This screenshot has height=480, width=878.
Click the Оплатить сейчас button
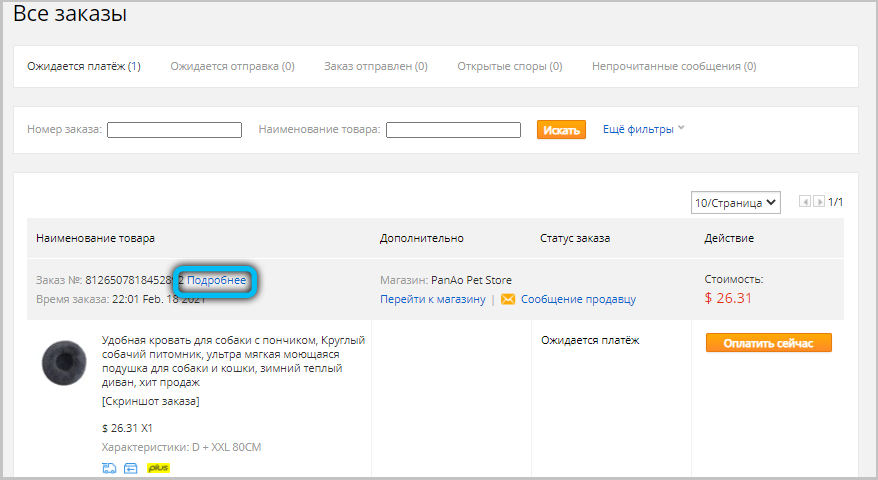pos(768,343)
